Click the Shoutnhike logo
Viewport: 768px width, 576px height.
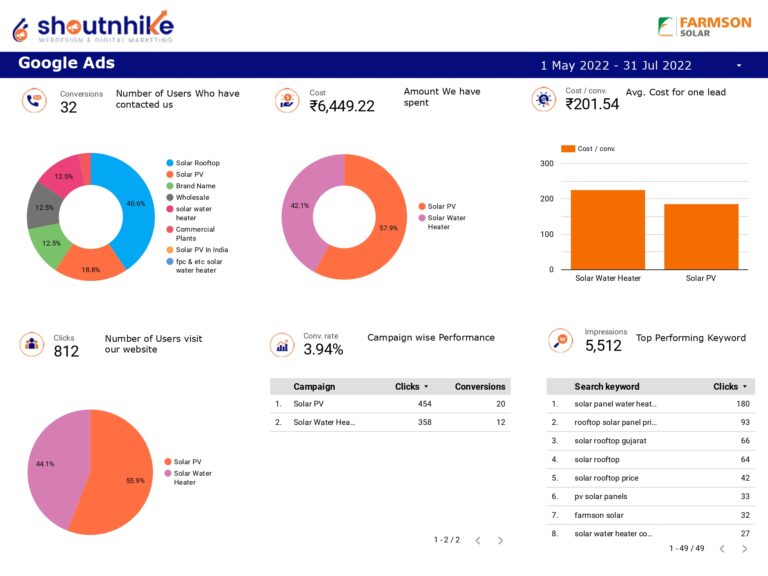click(x=92, y=26)
